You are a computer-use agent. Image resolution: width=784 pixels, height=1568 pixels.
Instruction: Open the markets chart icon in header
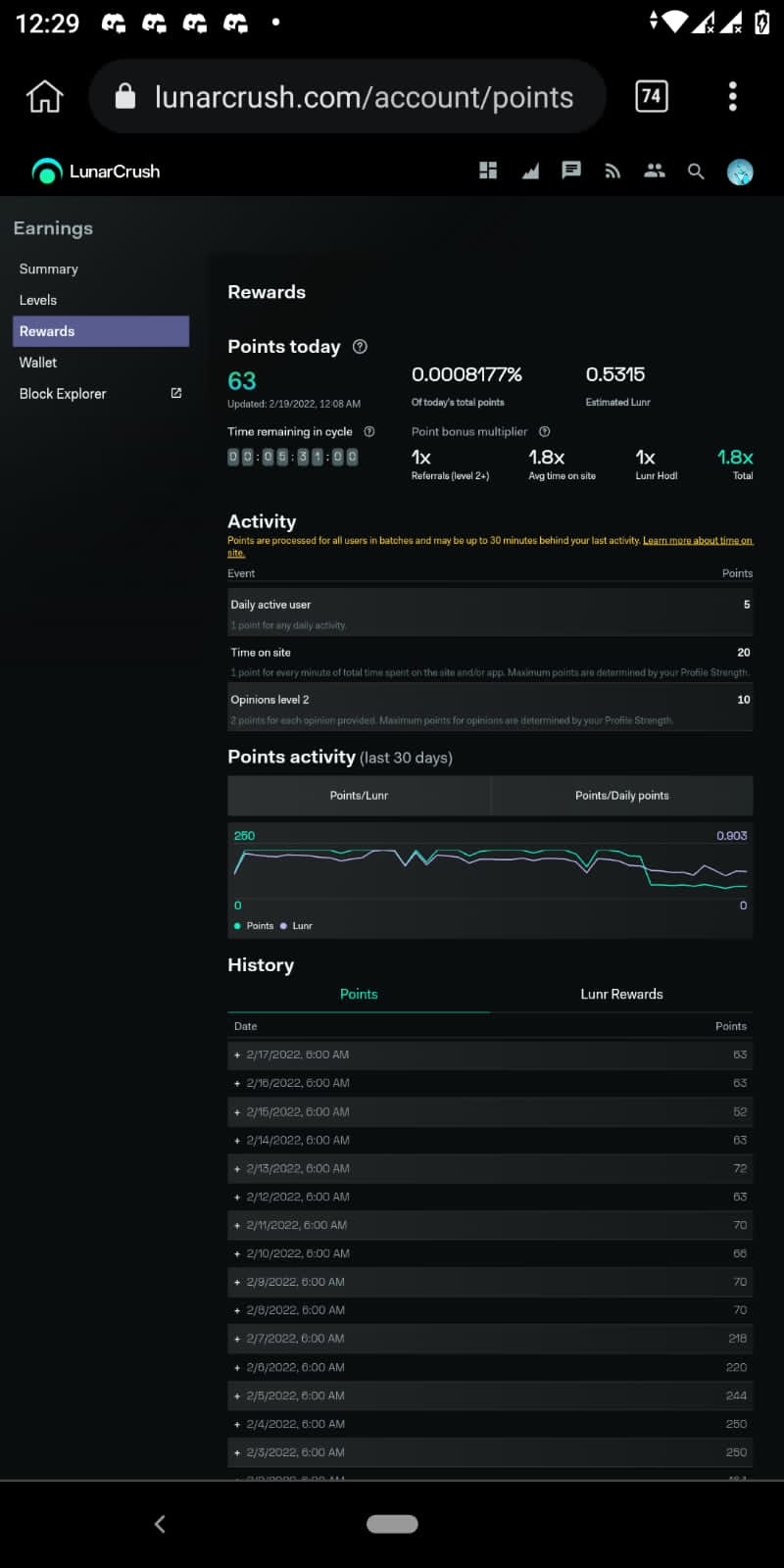coord(530,171)
